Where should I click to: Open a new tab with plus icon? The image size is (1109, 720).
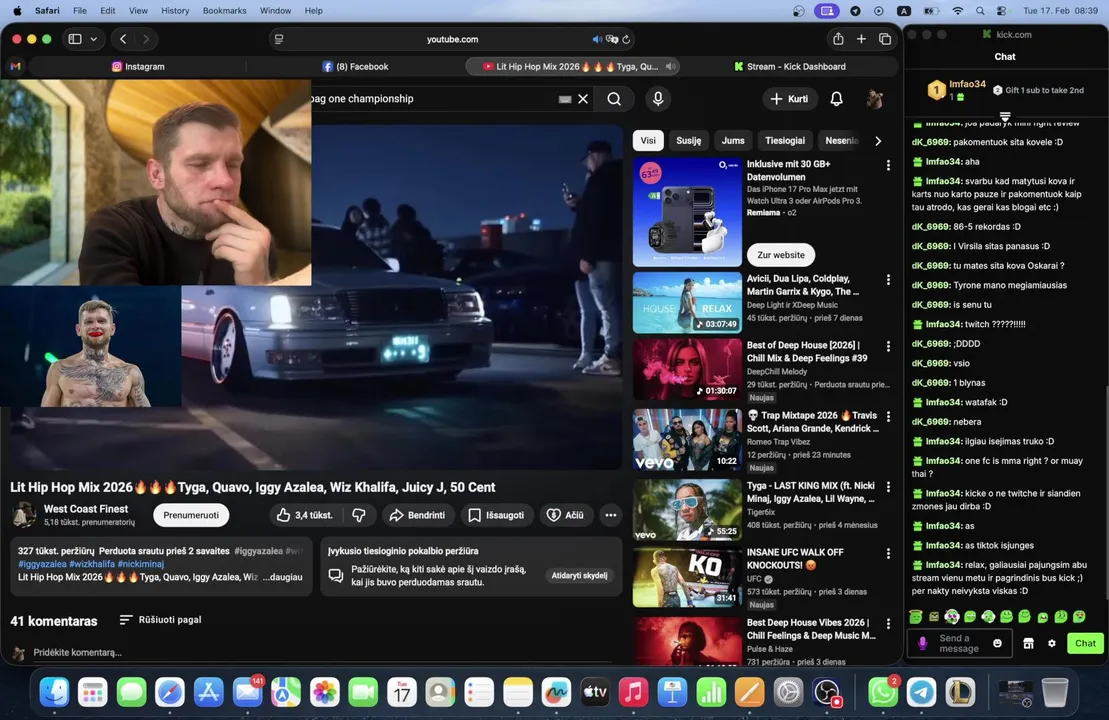tap(861, 39)
